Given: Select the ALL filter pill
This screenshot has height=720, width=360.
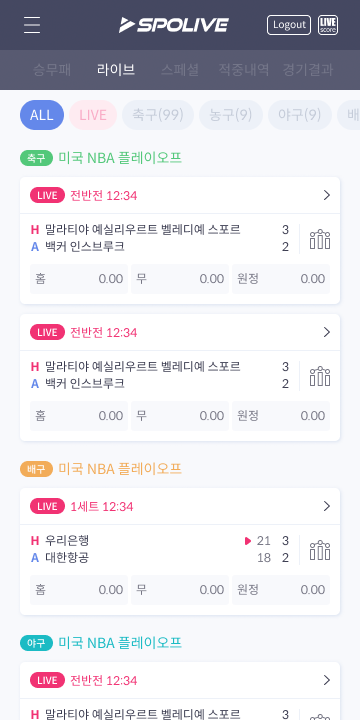Looking at the screenshot, I should click(42, 115).
